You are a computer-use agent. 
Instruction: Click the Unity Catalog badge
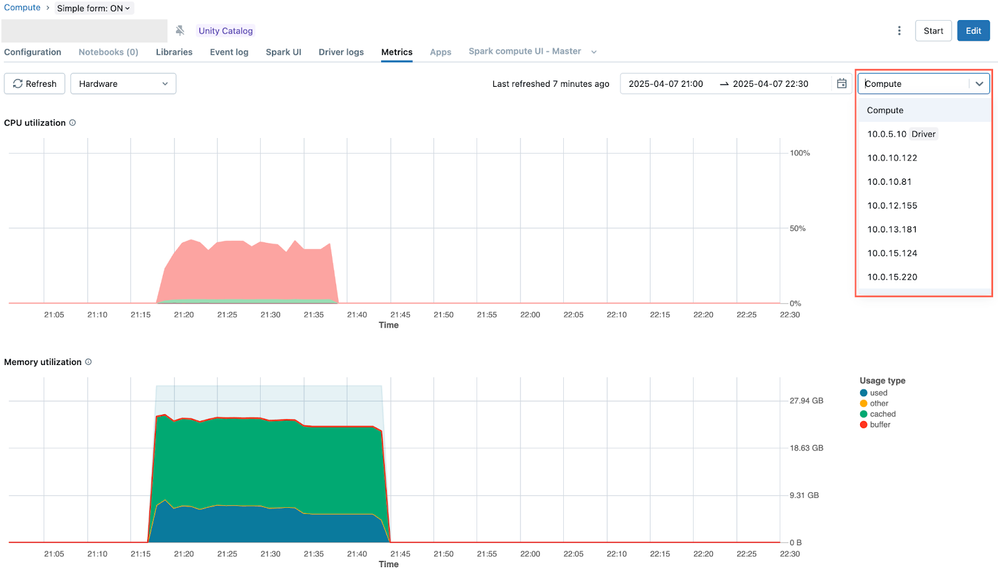(x=225, y=31)
